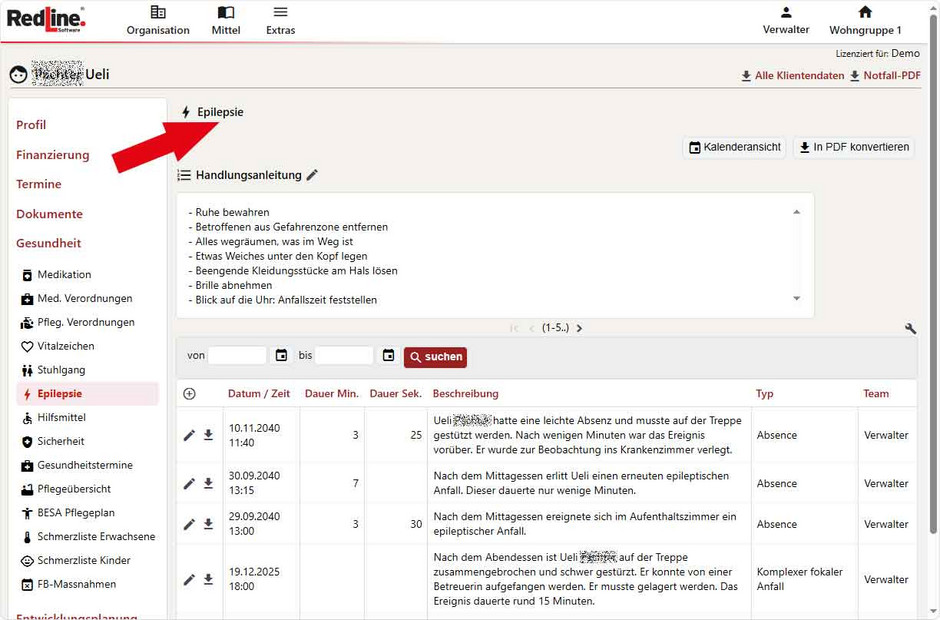Edit the 10.11.2040 epilepsy entry
This screenshot has height=620, width=940.
pos(189,435)
